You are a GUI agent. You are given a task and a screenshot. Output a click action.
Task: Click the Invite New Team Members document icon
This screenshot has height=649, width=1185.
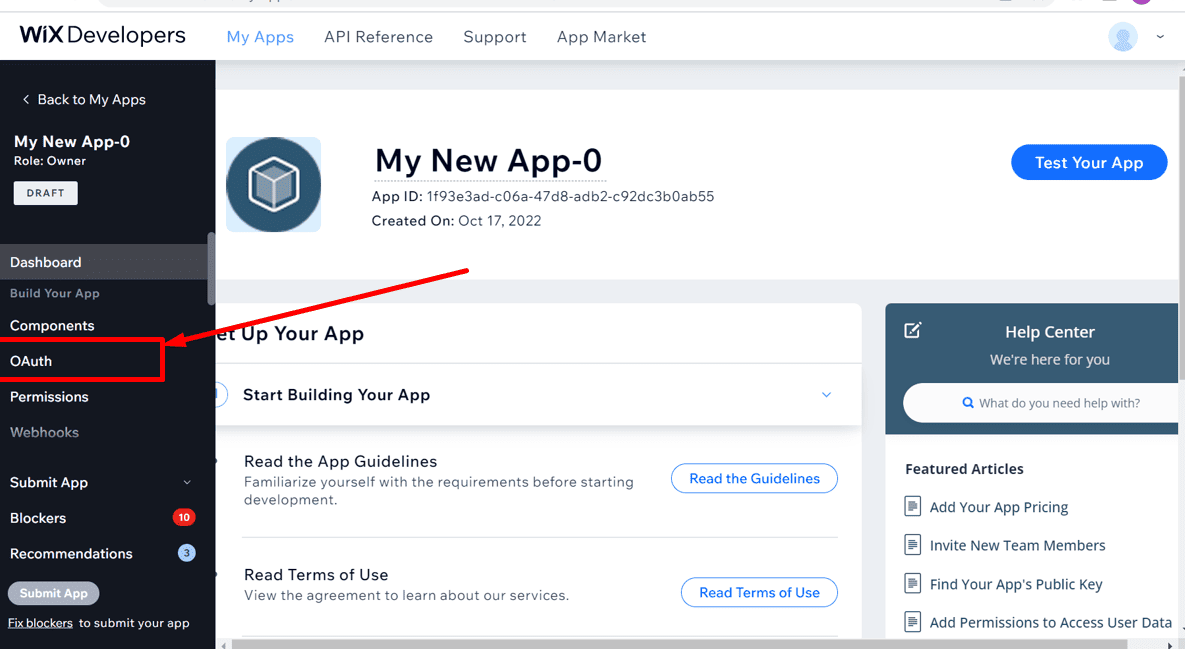coord(913,545)
